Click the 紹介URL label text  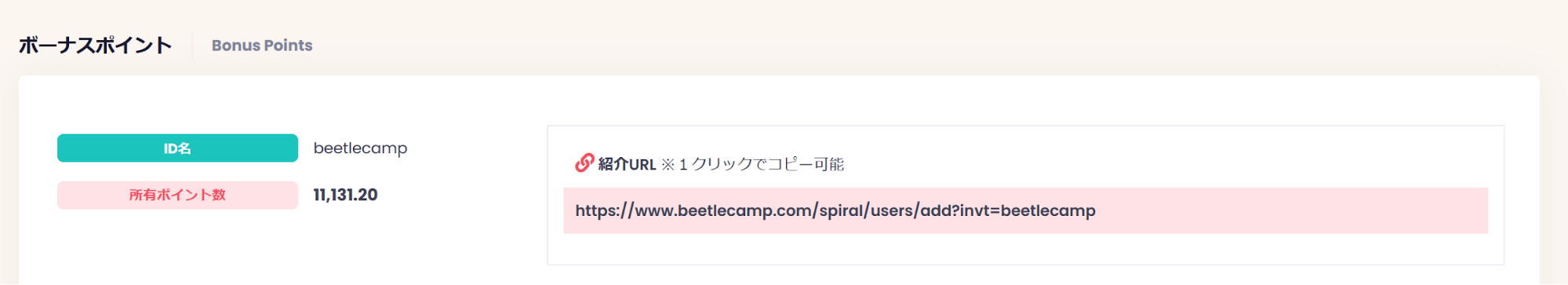click(x=627, y=164)
